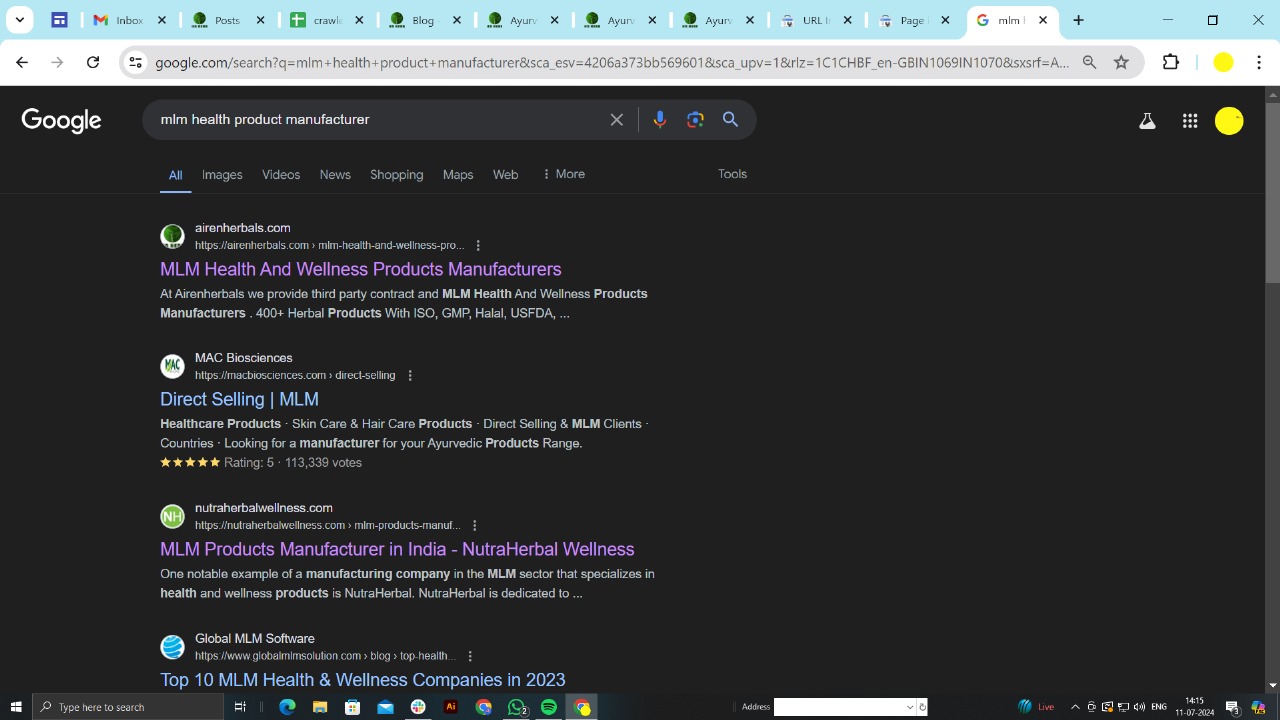
Task: Click the blue search magnifier button
Action: point(731,119)
